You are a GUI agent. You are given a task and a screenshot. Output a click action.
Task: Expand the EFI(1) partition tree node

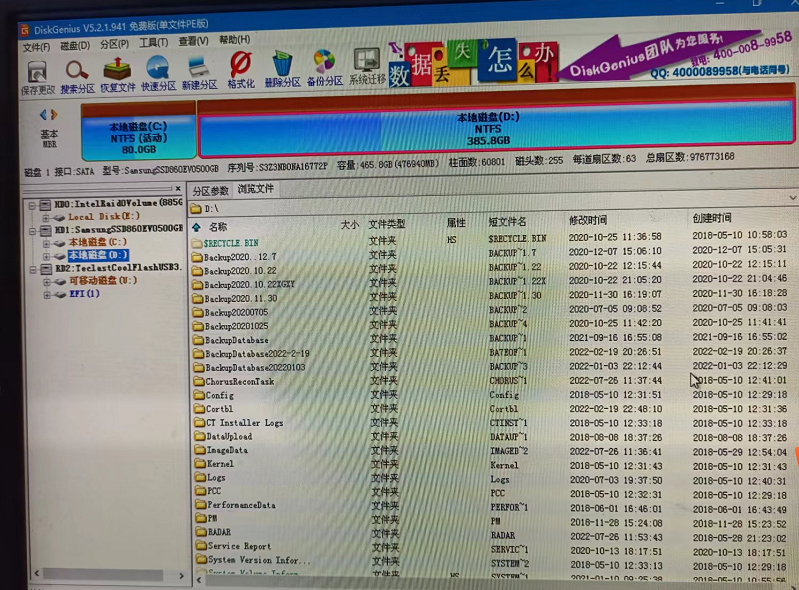(46, 294)
